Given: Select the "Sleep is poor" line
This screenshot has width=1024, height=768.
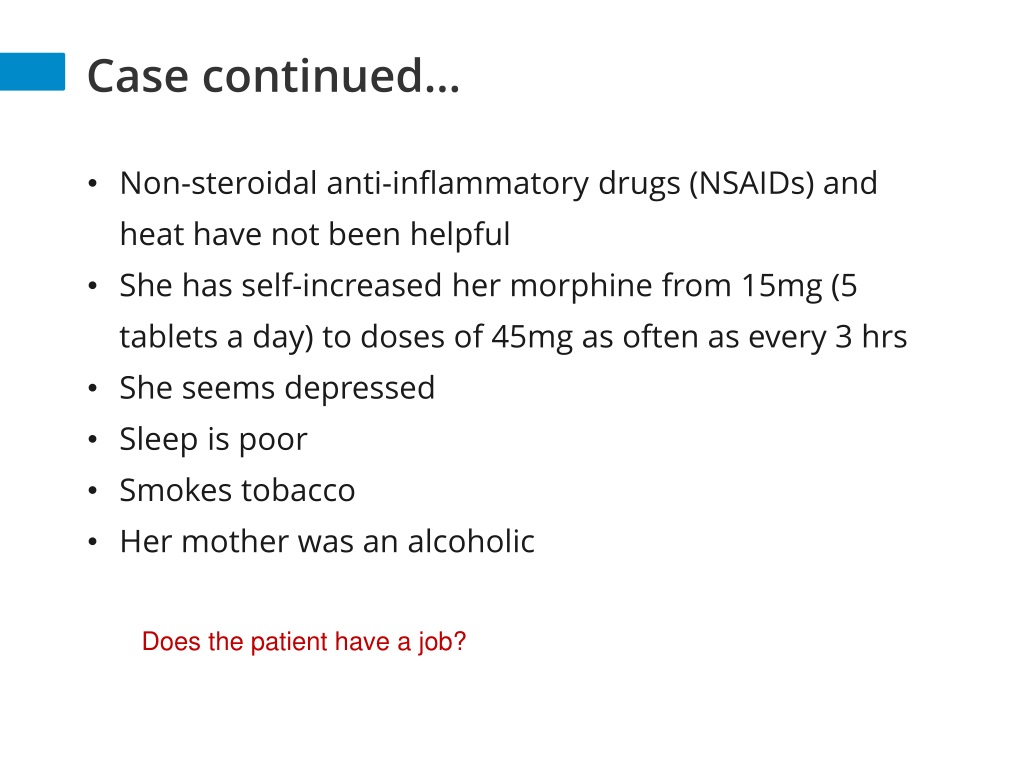Looking at the screenshot, I should (213, 440).
